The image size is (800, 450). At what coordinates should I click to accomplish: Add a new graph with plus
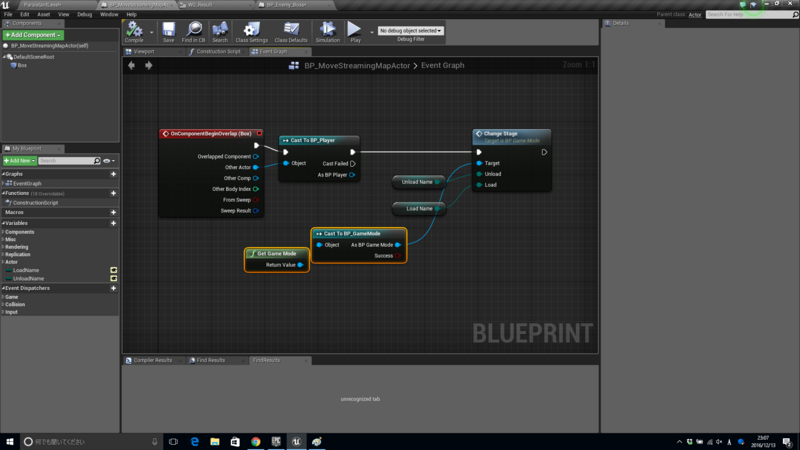113,174
